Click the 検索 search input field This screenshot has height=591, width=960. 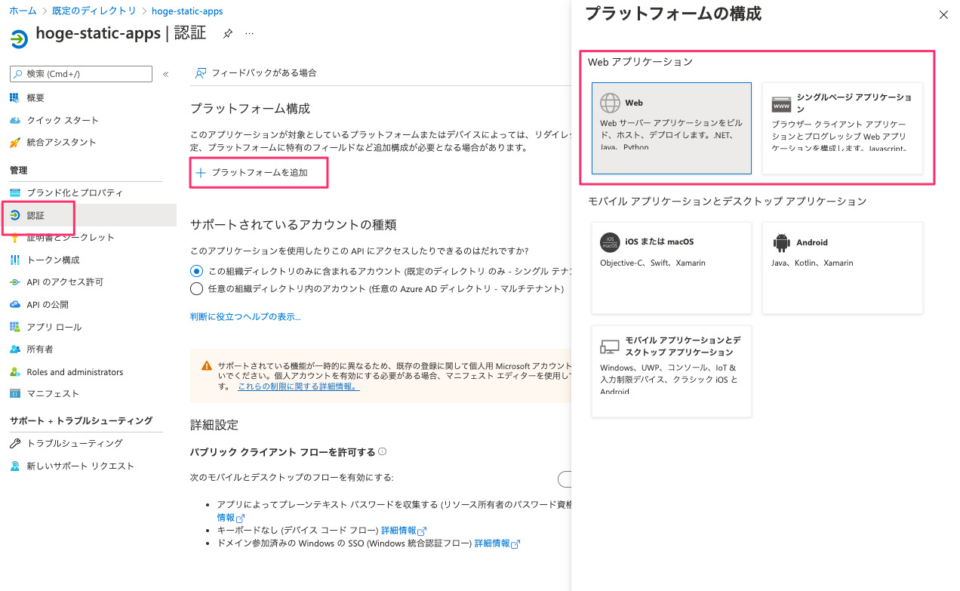tap(80, 73)
